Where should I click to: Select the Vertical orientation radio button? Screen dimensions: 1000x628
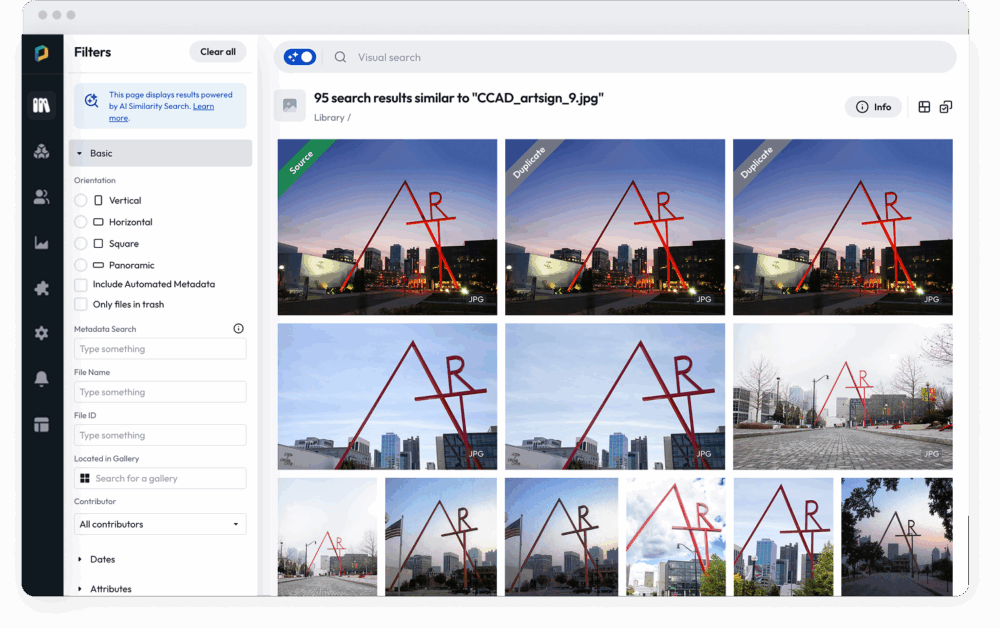pos(80,200)
